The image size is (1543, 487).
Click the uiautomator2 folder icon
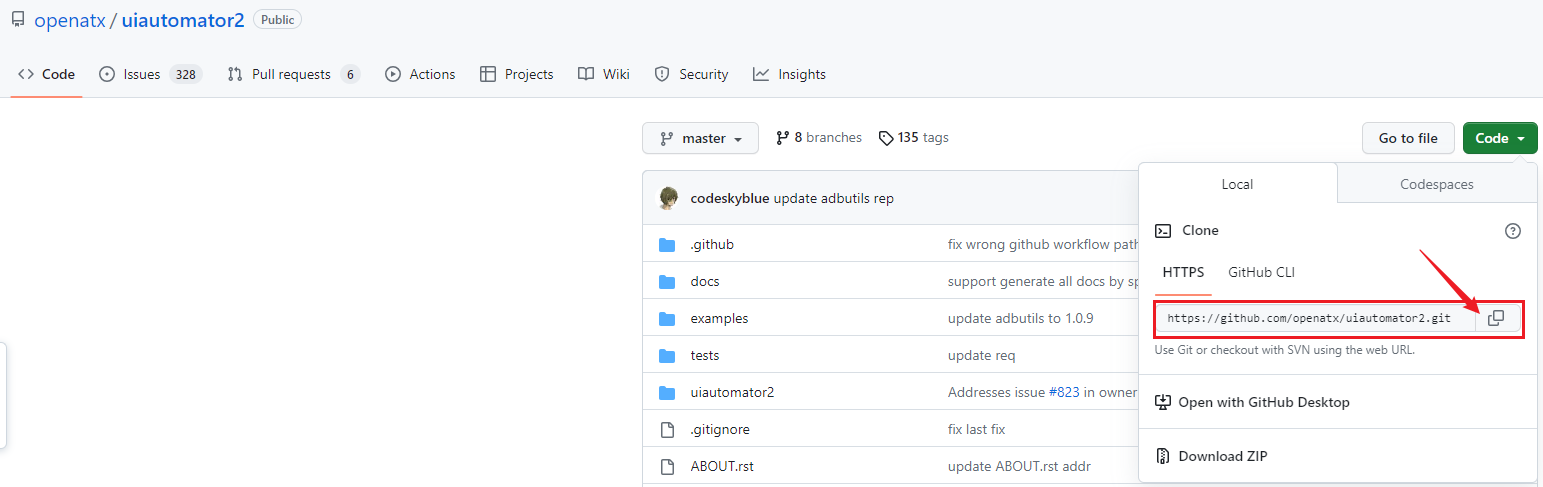668,392
